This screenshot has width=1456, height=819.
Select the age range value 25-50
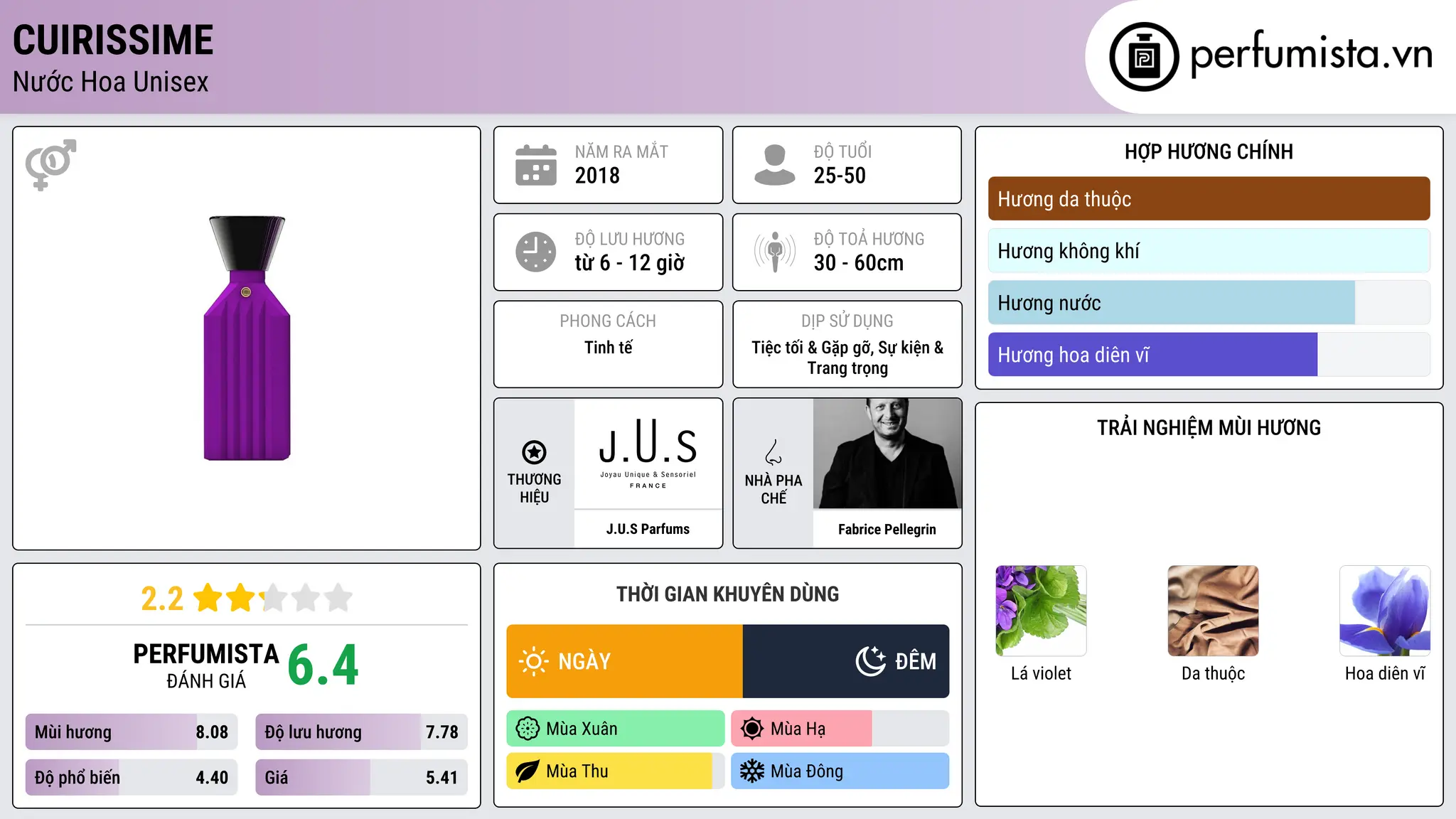(840, 176)
